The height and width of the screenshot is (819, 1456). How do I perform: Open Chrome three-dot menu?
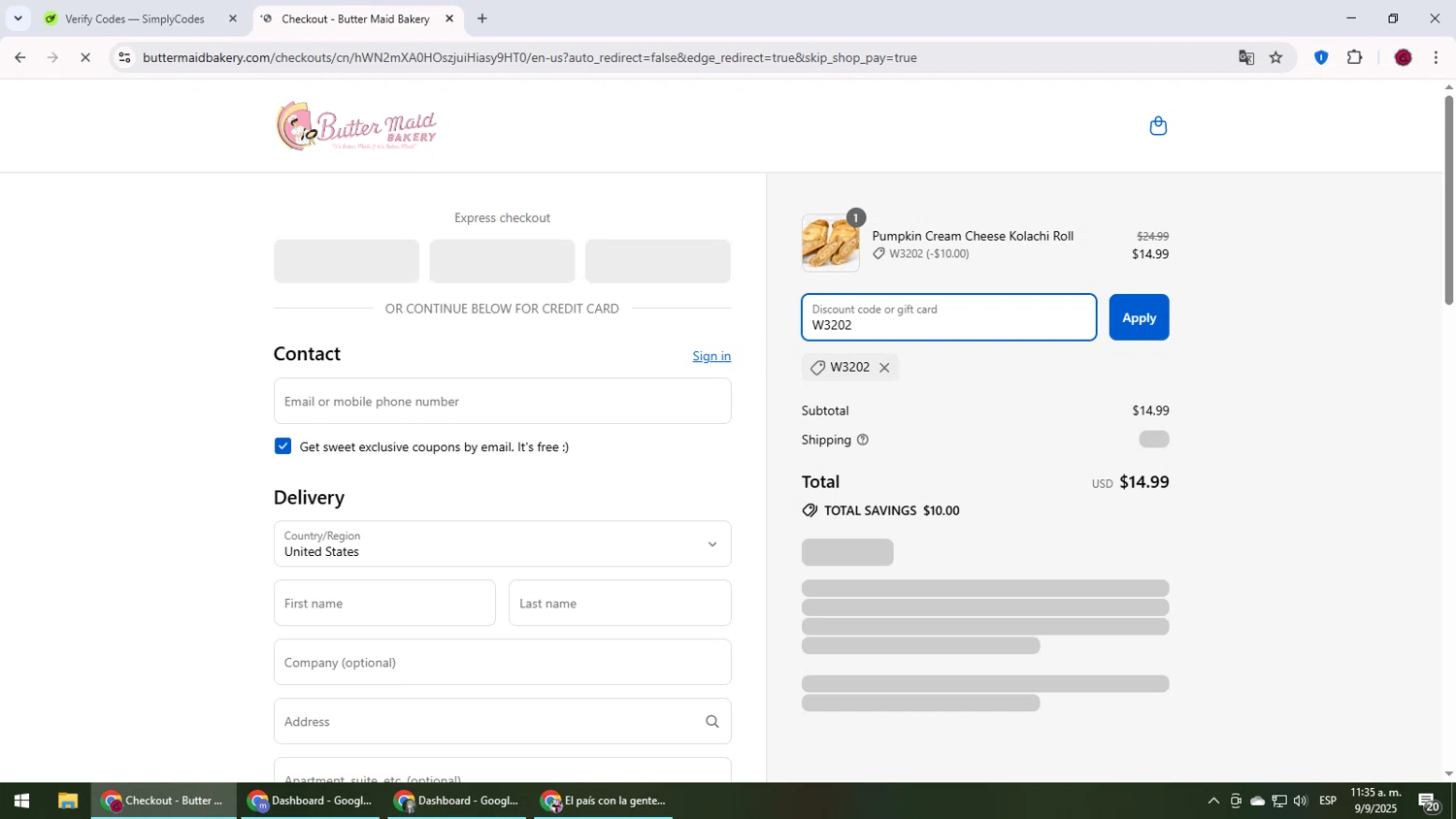[x=1436, y=58]
